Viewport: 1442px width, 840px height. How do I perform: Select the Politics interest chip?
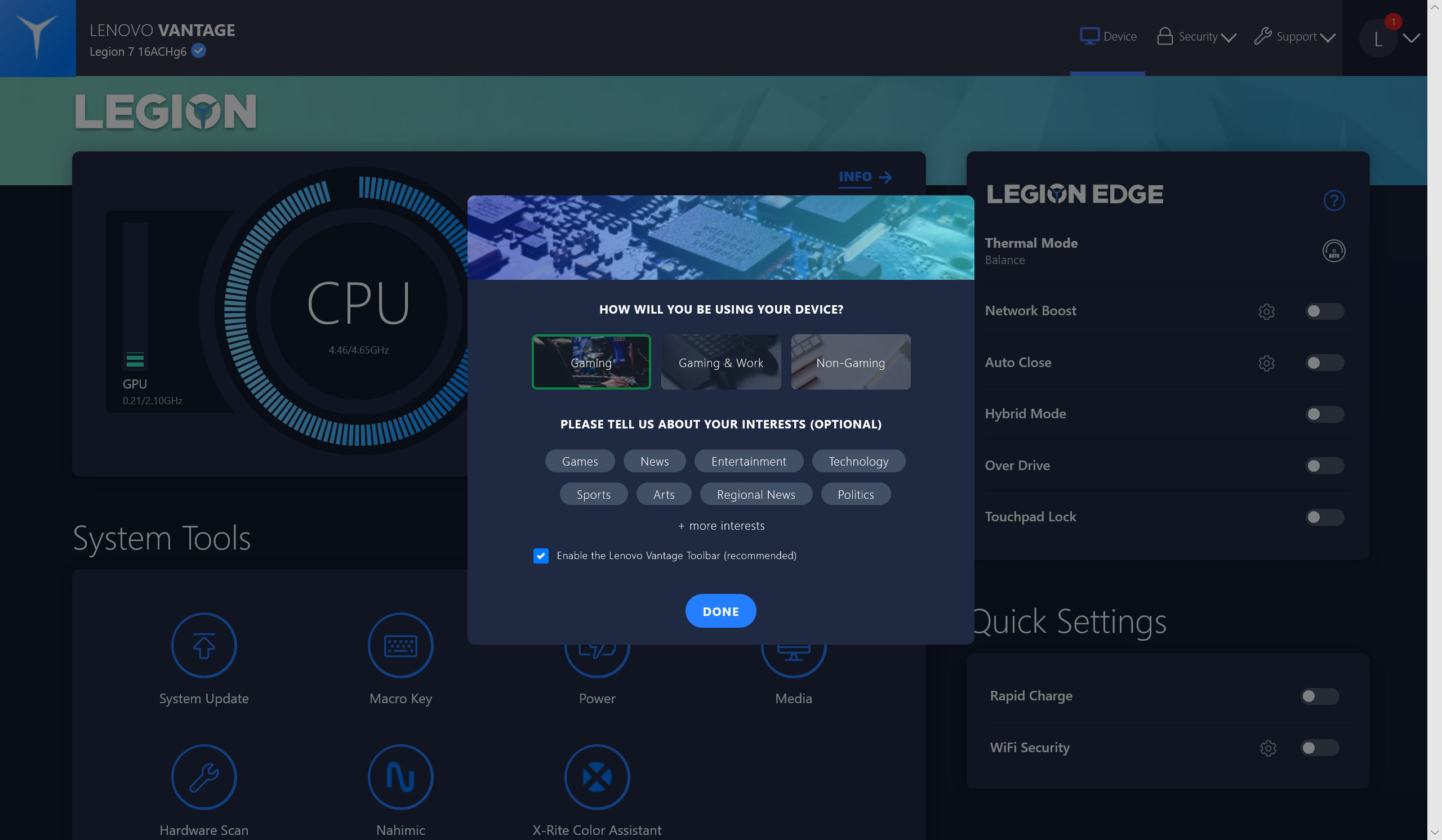pos(856,494)
